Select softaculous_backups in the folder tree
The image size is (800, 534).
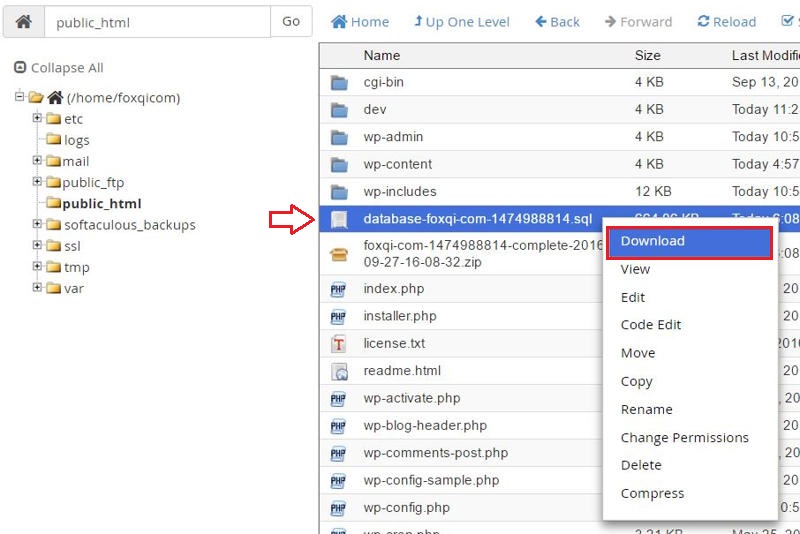coord(130,225)
